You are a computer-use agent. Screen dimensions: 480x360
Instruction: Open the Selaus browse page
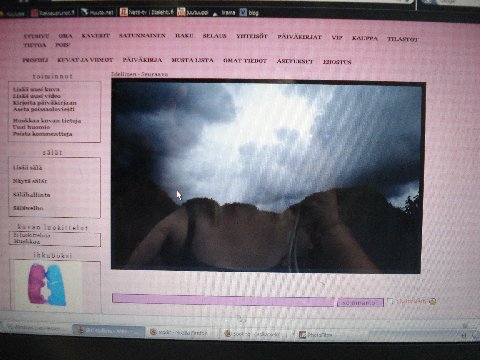[215, 36]
